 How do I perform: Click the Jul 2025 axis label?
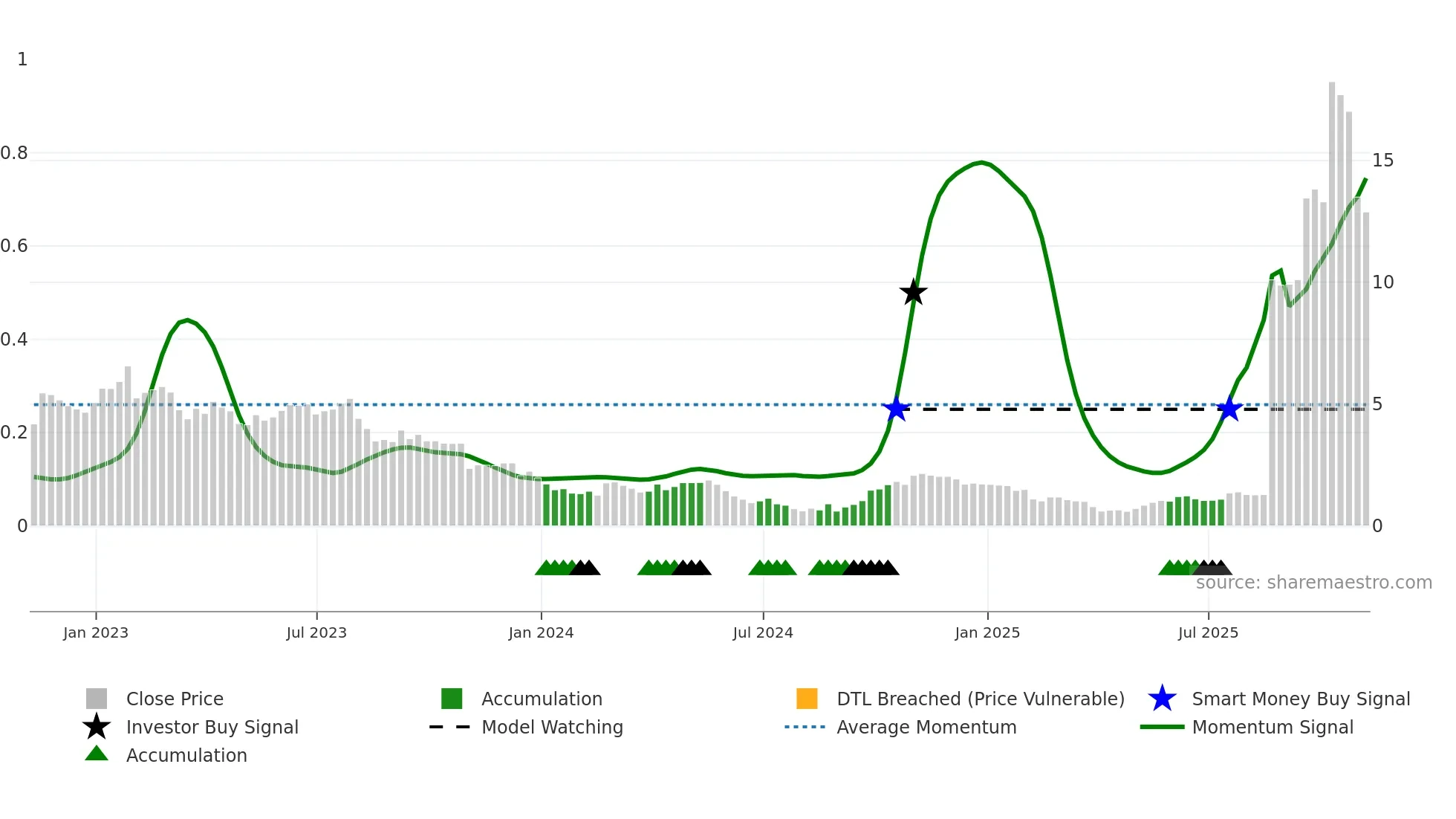click(1208, 632)
